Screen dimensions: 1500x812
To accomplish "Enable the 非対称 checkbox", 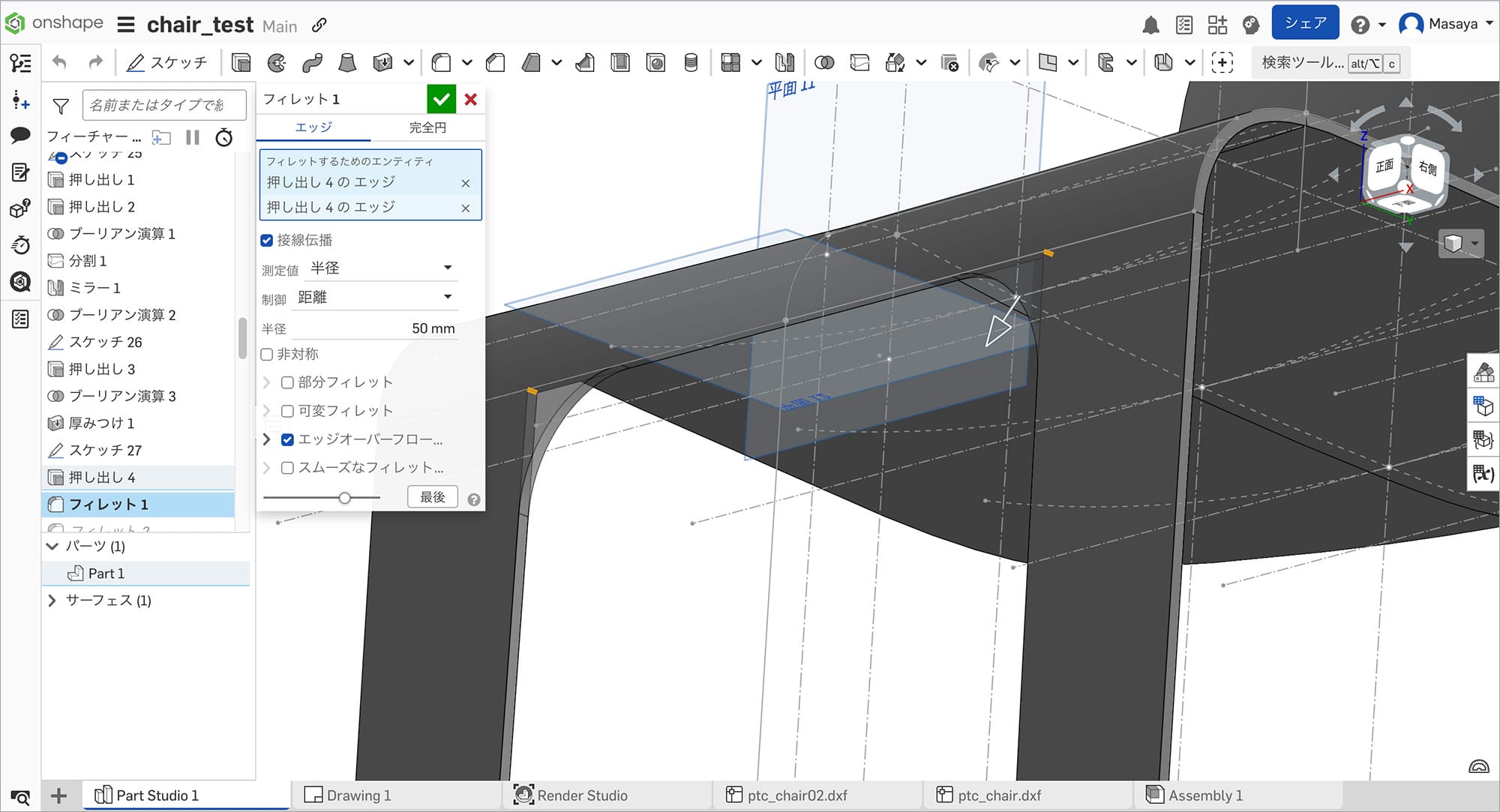I will pyautogui.click(x=267, y=354).
